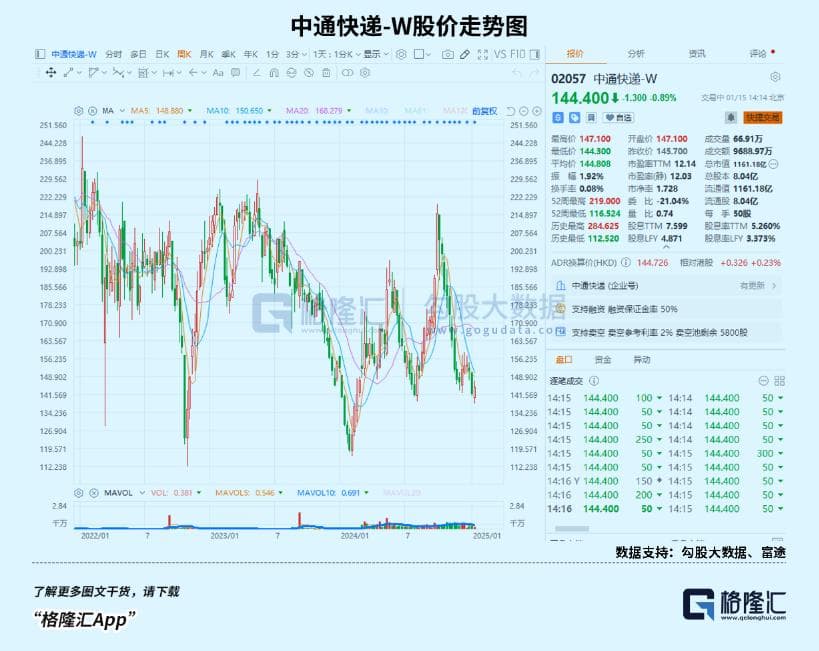This screenshot has height=651, width=819.
Task: Switch to the 资金 tab
Action: (603, 359)
